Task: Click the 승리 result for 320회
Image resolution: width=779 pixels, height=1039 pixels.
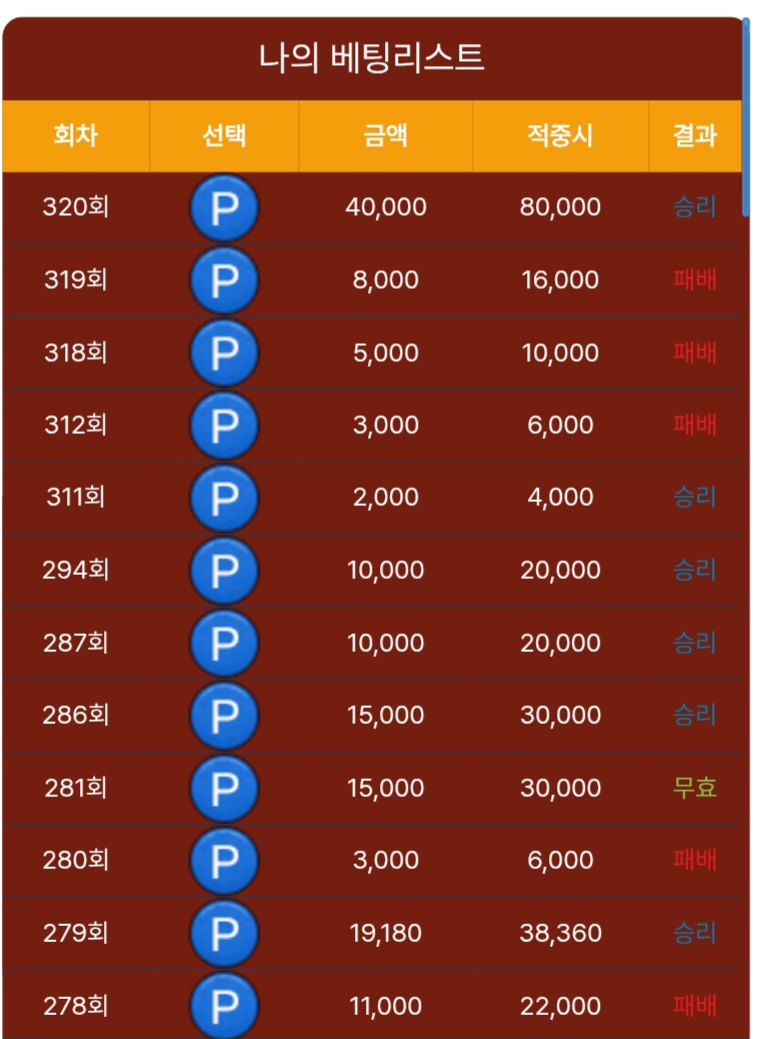Action: (695, 207)
